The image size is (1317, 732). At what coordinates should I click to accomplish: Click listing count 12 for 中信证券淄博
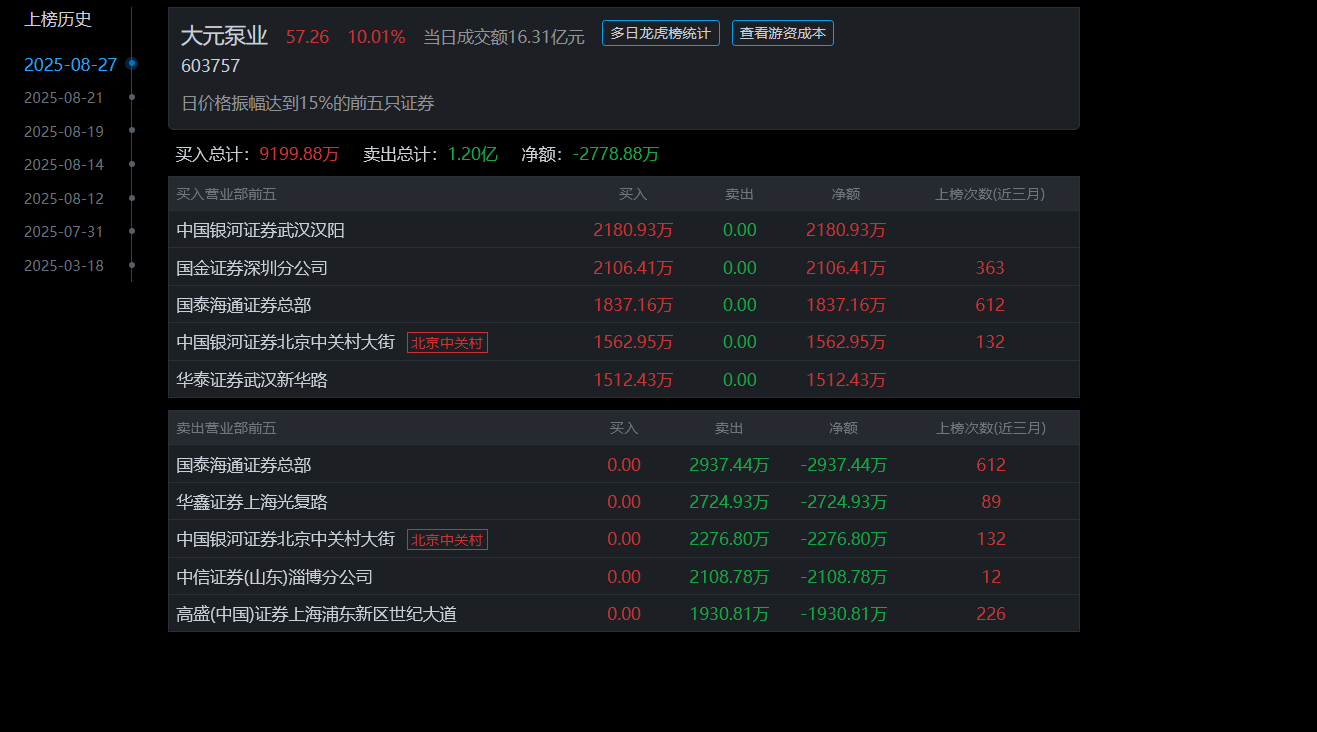991,577
